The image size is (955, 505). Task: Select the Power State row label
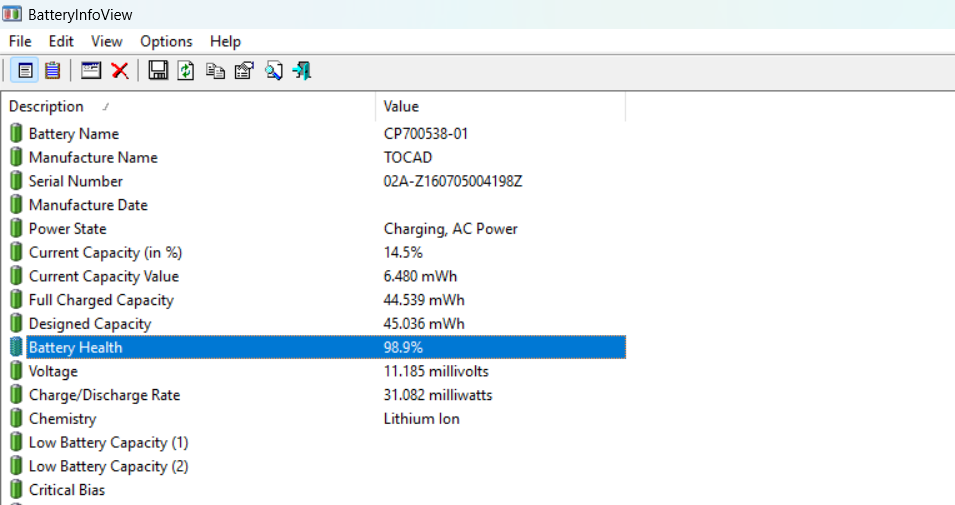coord(68,228)
